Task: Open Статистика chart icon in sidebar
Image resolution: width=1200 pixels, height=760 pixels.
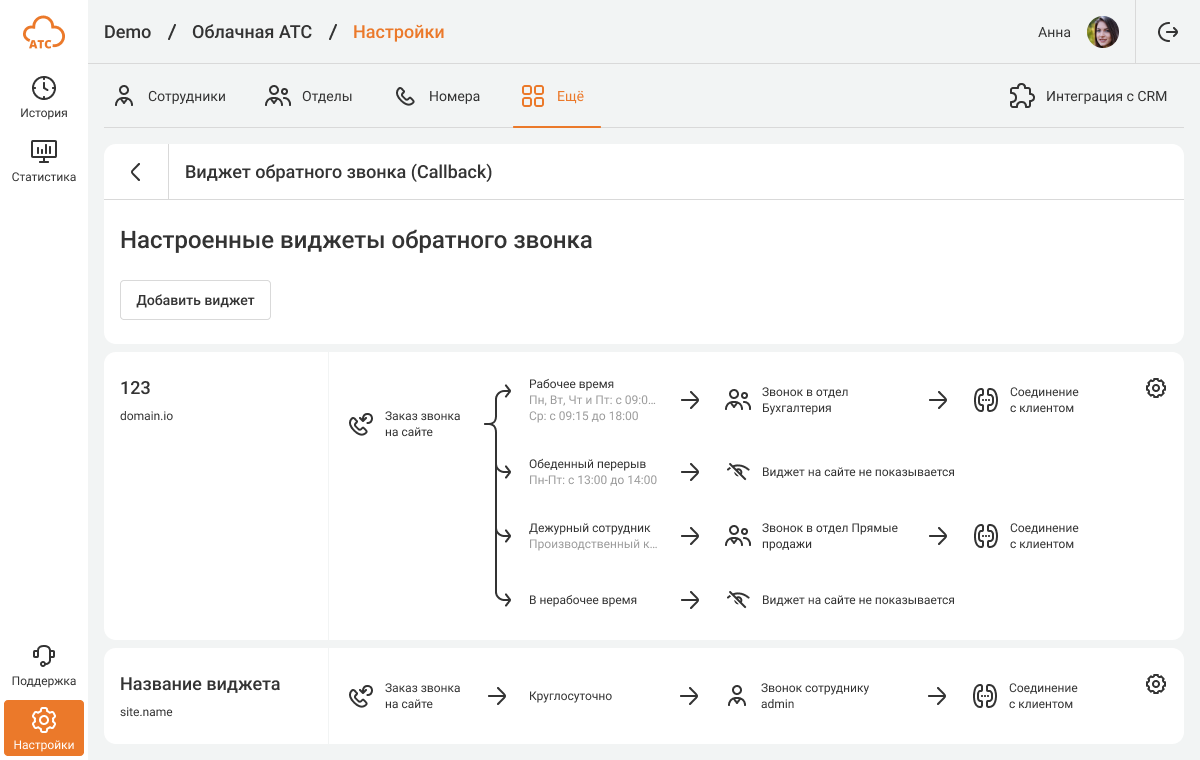Action: pyautogui.click(x=44, y=152)
